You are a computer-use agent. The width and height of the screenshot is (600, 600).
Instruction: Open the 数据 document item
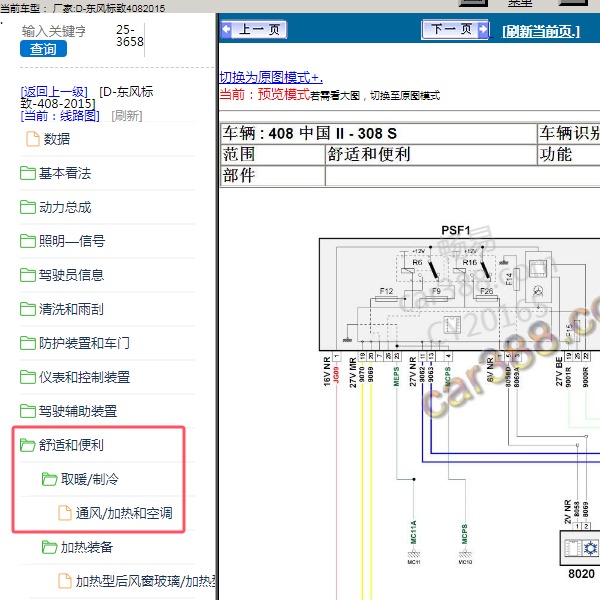click(x=56, y=139)
